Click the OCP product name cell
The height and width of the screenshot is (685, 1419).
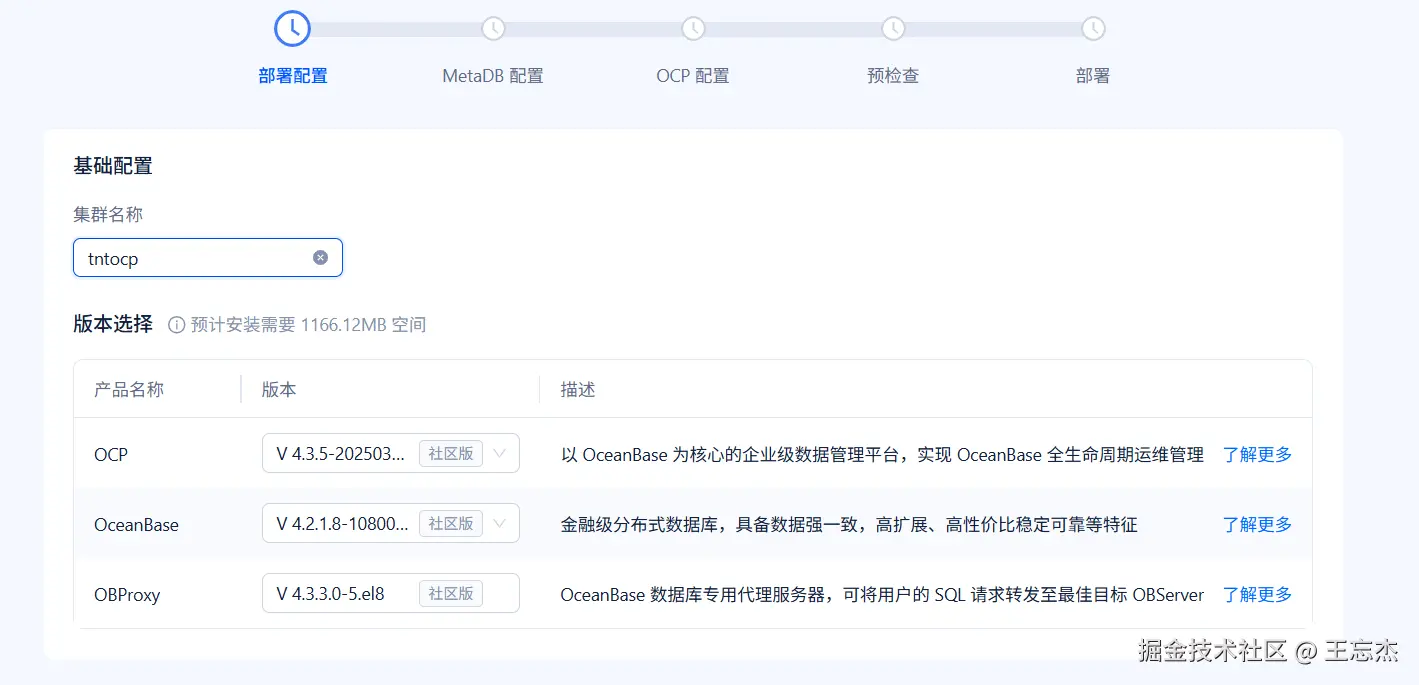pyautogui.click(x=111, y=454)
